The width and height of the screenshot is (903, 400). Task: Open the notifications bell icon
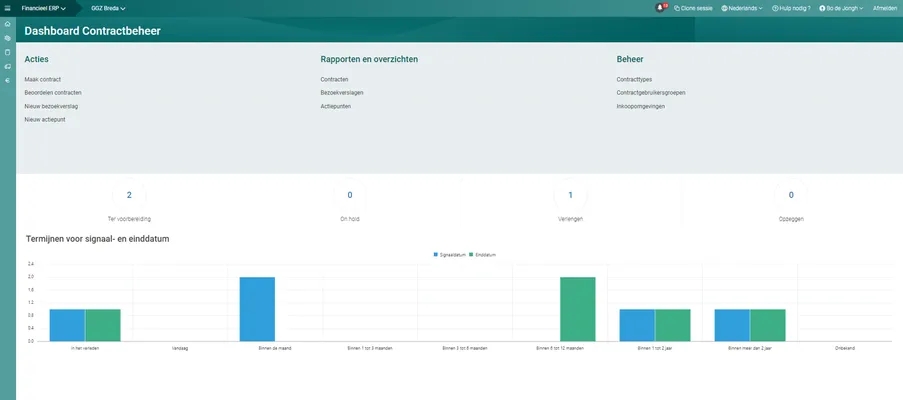(659, 8)
